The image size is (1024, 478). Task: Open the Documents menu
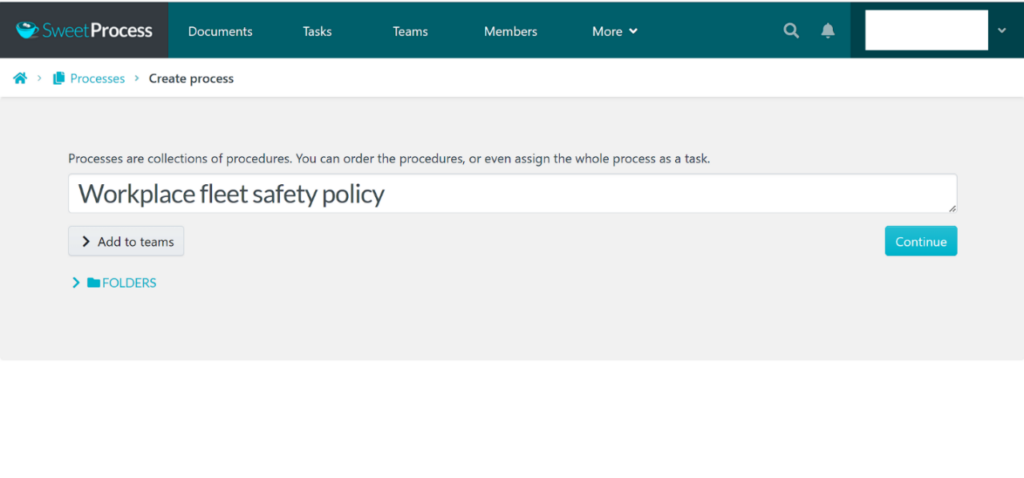(x=220, y=31)
